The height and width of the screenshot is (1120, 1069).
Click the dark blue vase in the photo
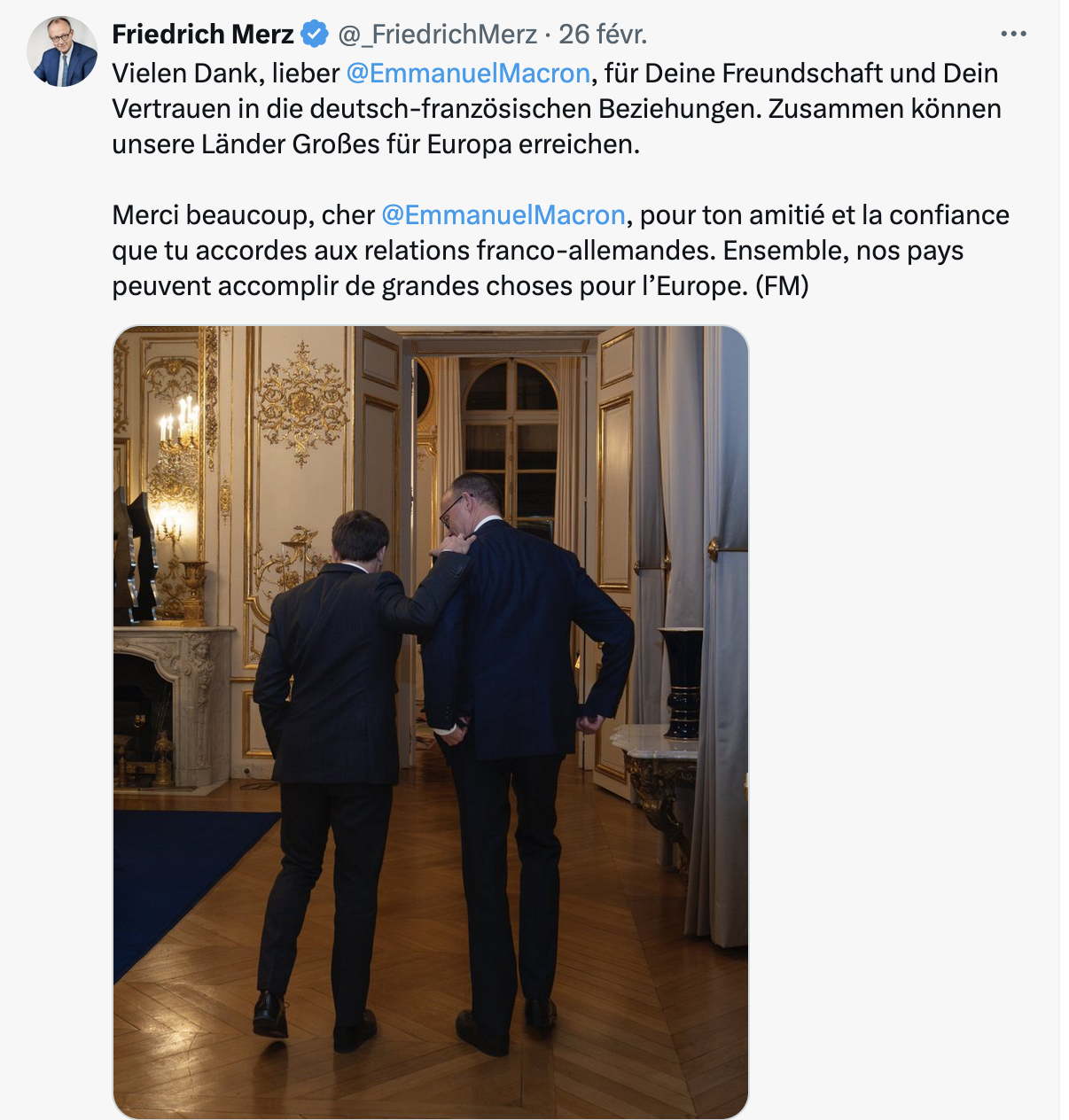pyautogui.click(x=682, y=682)
